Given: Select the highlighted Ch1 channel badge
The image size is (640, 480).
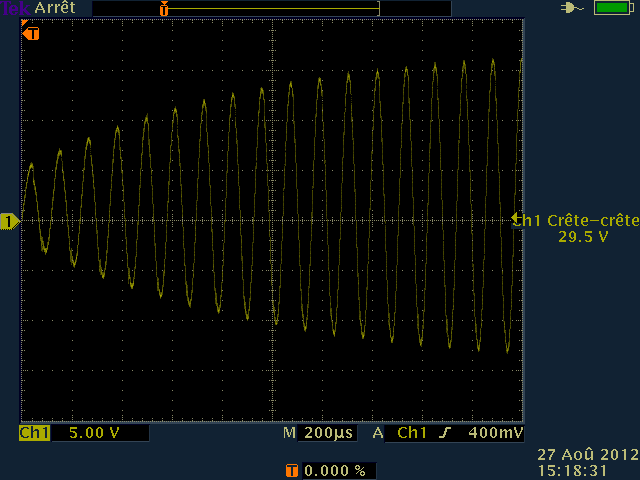Looking at the screenshot, I should (34, 434).
